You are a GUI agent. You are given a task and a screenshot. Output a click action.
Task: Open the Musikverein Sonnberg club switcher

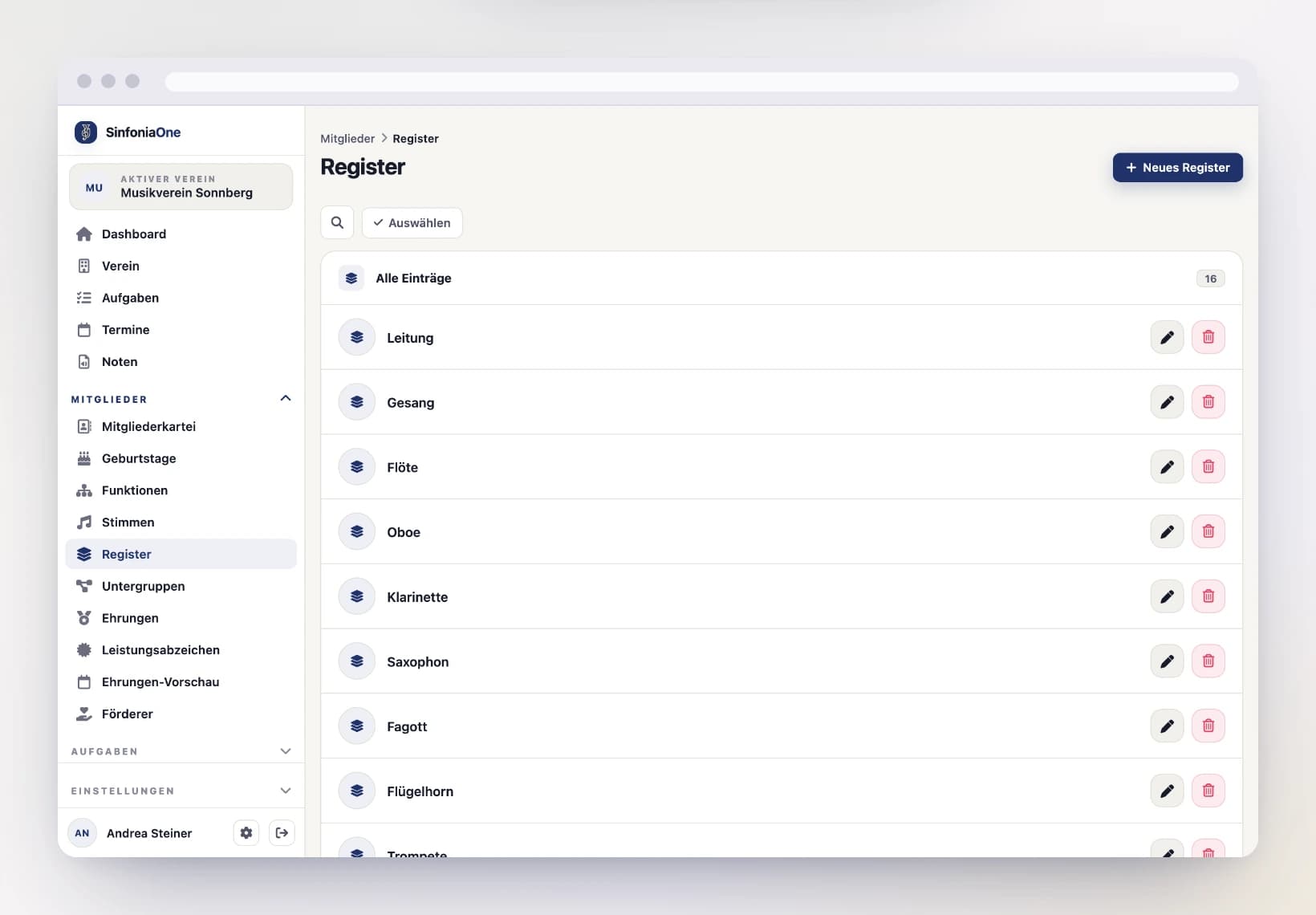[x=181, y=187]
